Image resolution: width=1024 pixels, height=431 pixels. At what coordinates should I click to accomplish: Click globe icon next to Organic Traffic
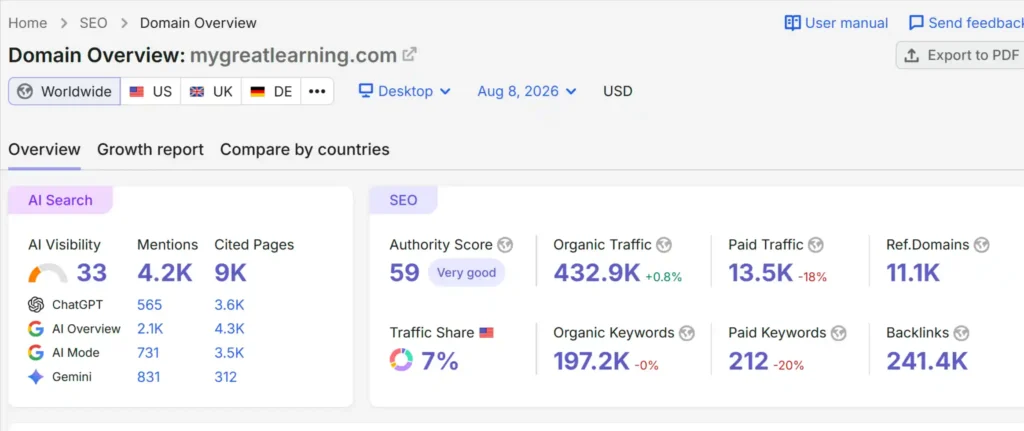[x=664, y=245]
